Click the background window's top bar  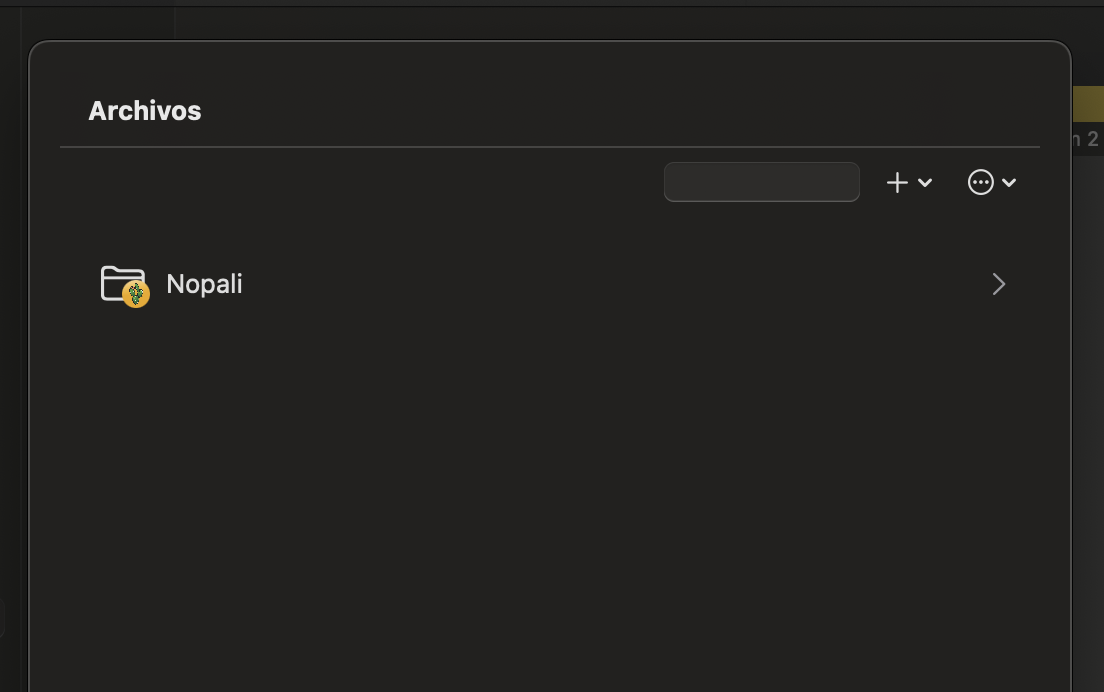point(552,4)
